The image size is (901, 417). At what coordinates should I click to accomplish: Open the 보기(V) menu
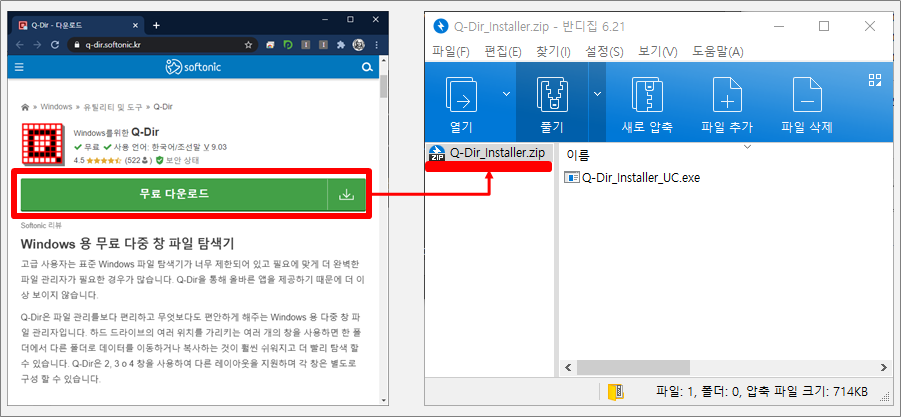pyautogui.click(x=658, y=52)
